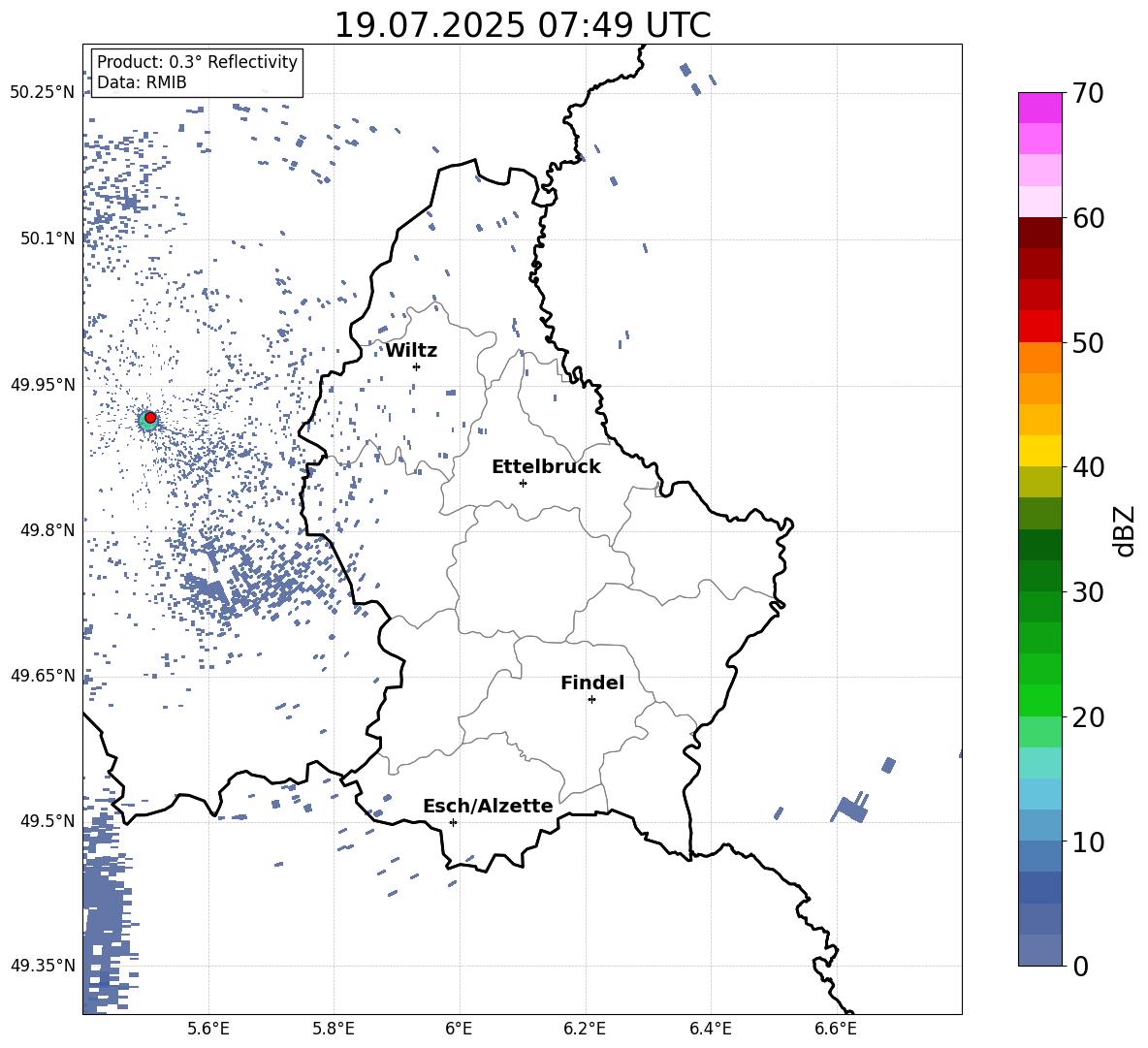Click the dark maroon swatch below 60
Screen dimensions: 1148x1048
tap(1039, 233)
